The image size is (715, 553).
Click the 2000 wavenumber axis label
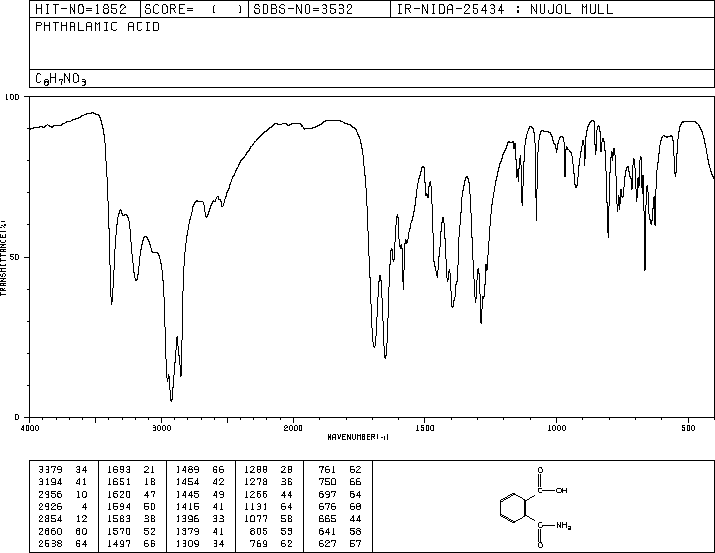click(x=293, y=428)
